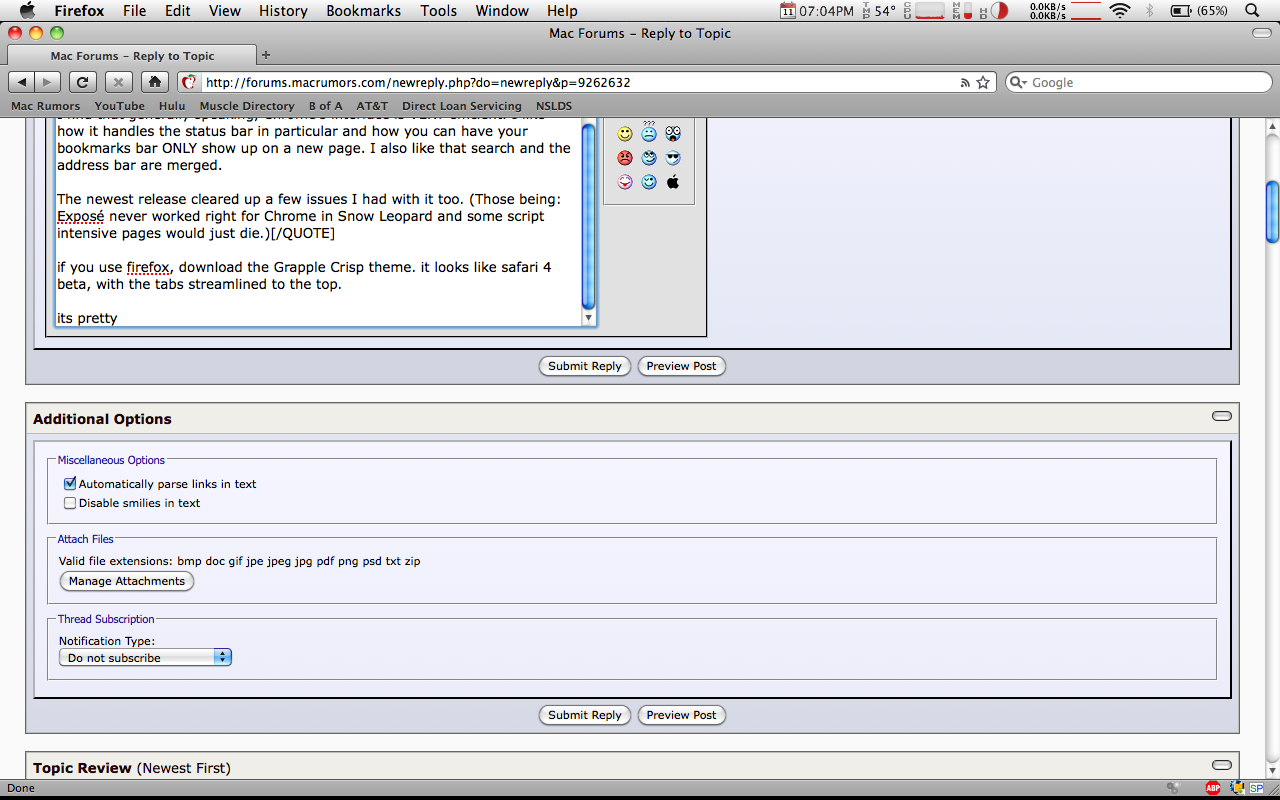Click the reply text area scrollbar
This screenshot has width=1280, height=800.
point(589,217)
